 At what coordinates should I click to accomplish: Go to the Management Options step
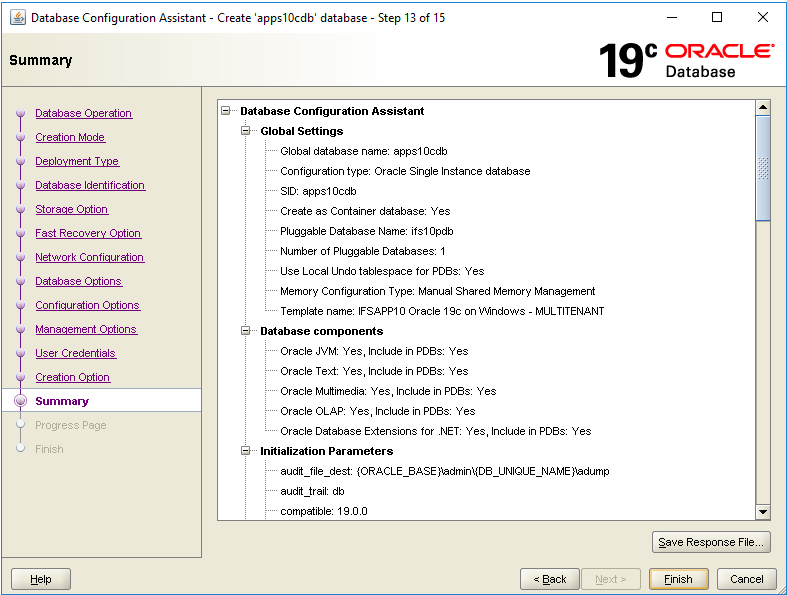[x=86, y=329]
